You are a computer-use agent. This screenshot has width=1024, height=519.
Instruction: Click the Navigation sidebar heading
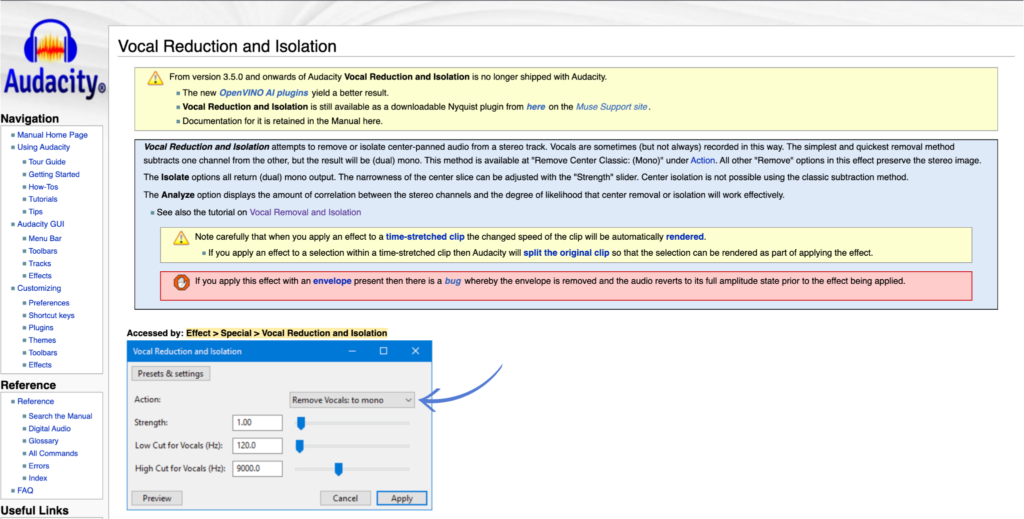tap(30, 119)
